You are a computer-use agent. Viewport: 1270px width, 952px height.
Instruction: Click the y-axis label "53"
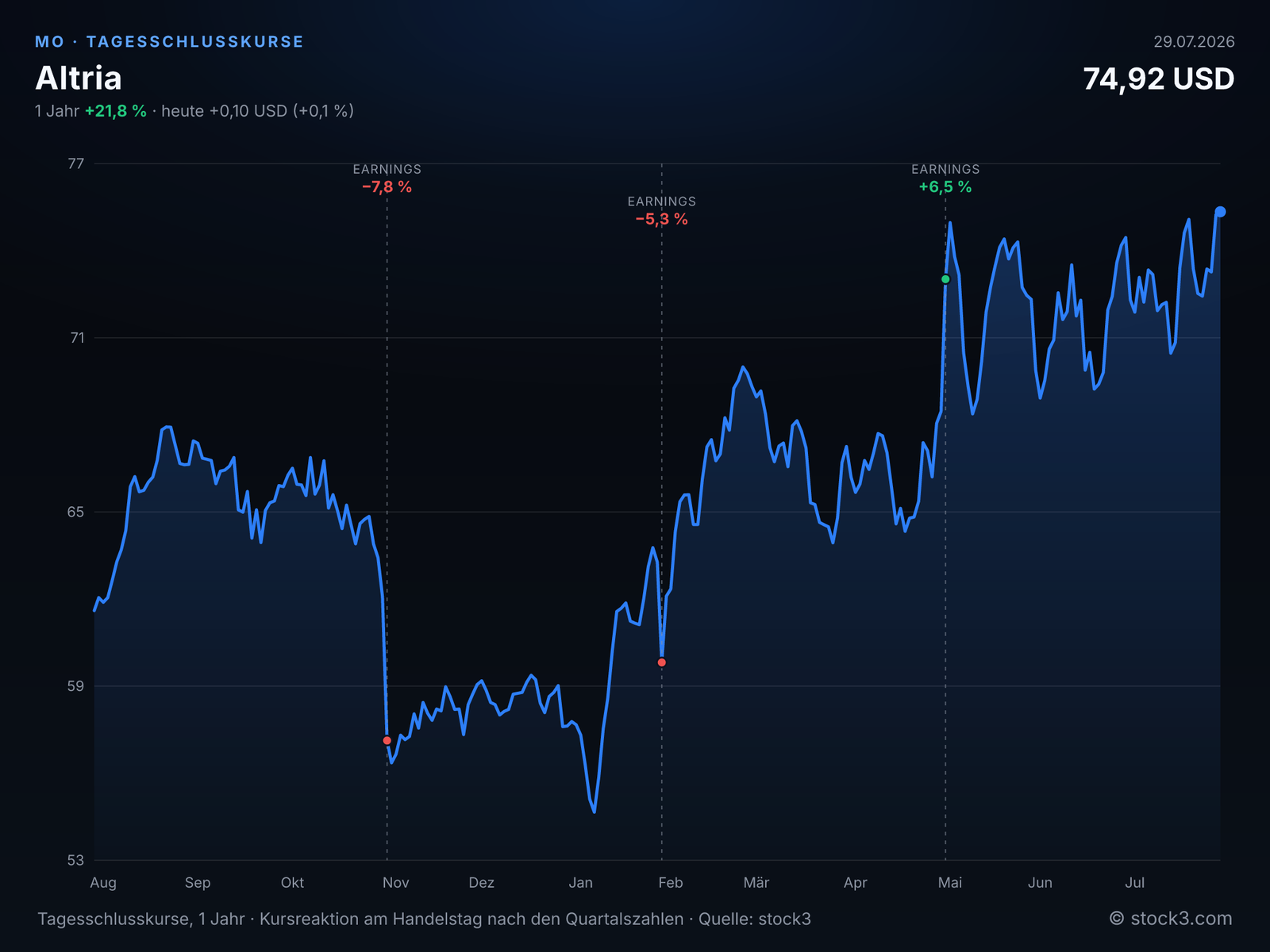click(75, 860)
